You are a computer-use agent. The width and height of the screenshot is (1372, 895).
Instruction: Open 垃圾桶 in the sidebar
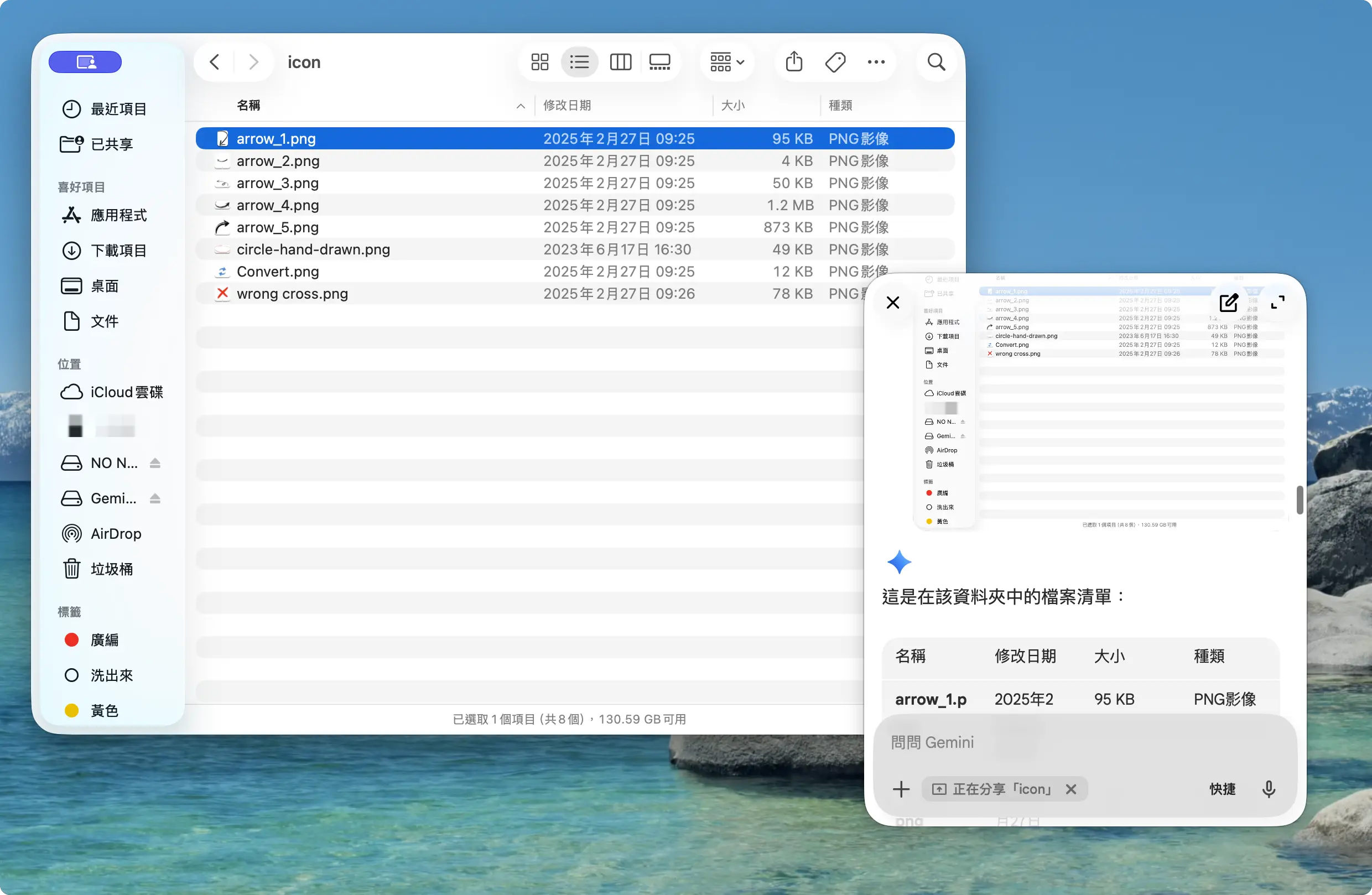(97, 569)
